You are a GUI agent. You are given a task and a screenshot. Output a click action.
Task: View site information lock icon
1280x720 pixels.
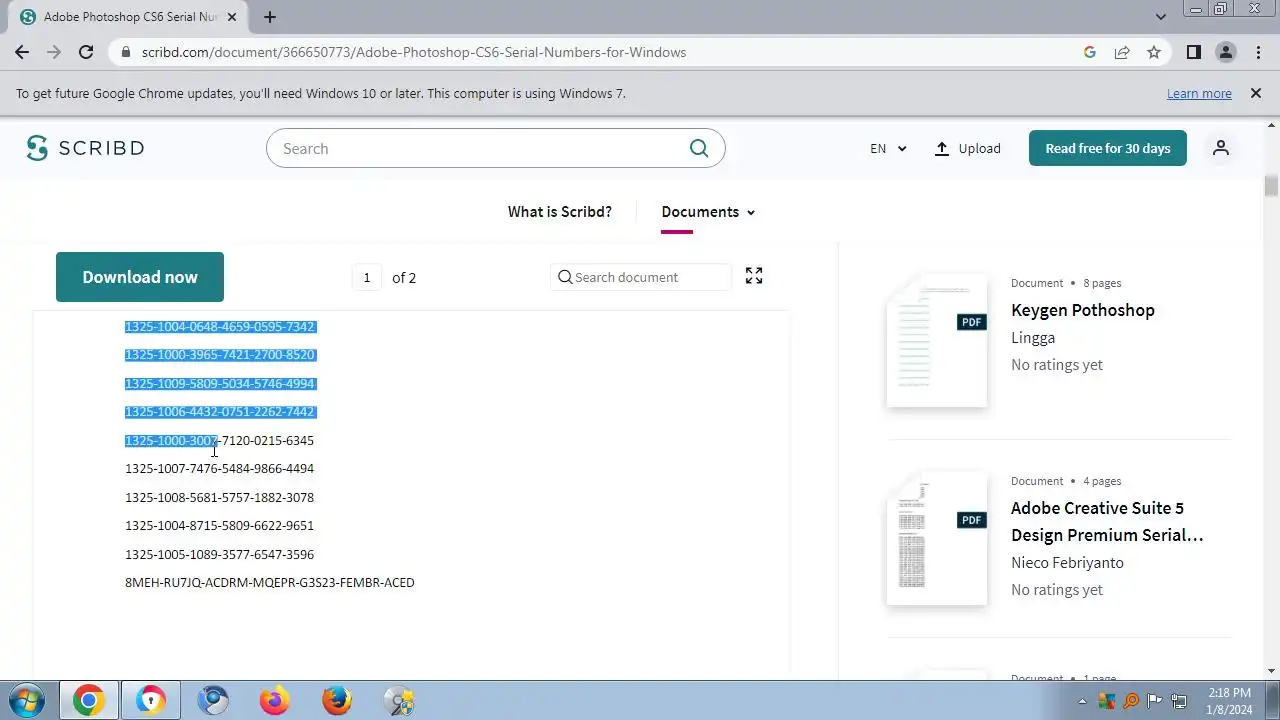point(125,52)
